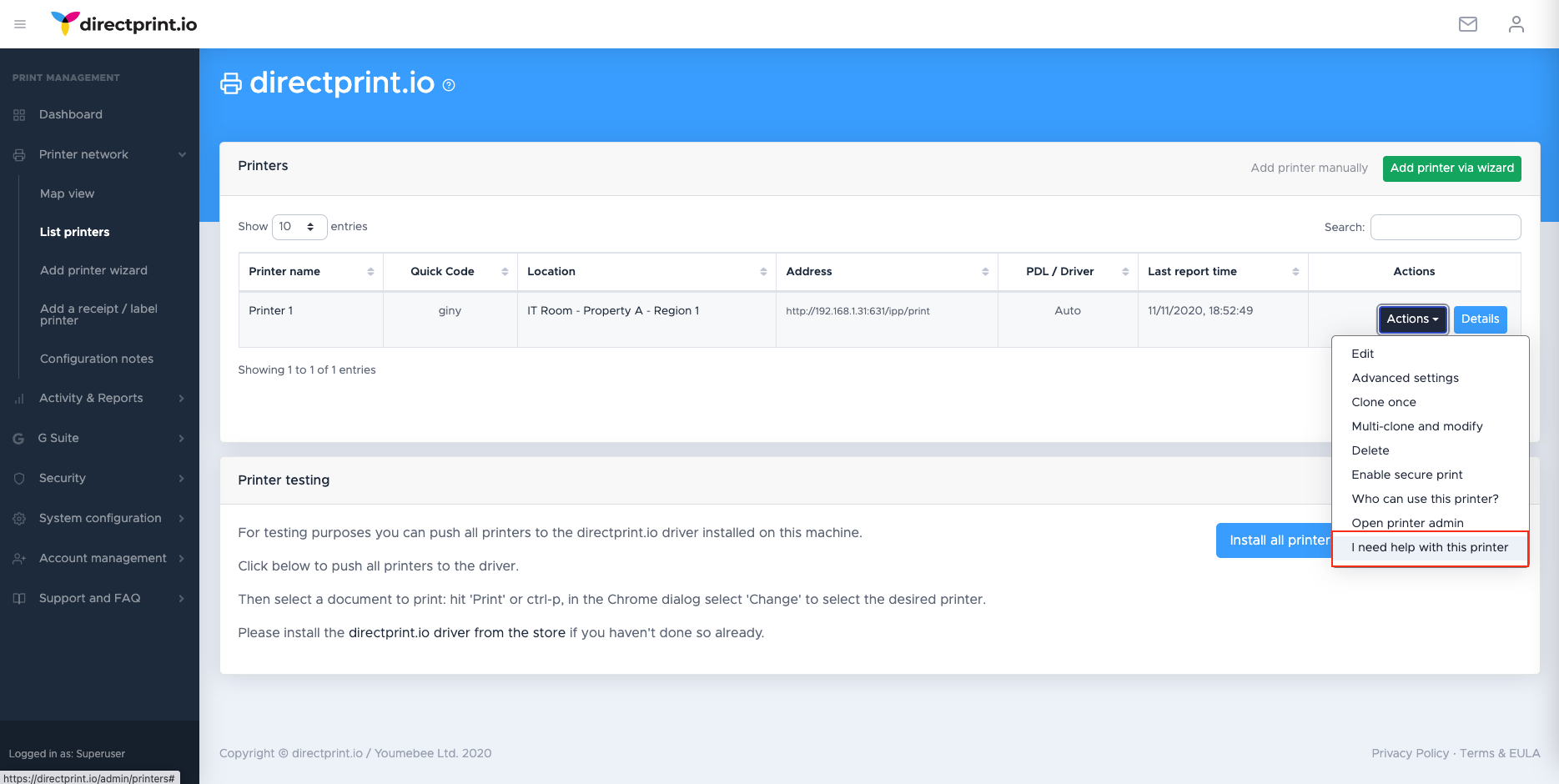This screenshot has height=784, width=1559.
Task: Select Edit from the Actions menu
Action: [1430, 354]
